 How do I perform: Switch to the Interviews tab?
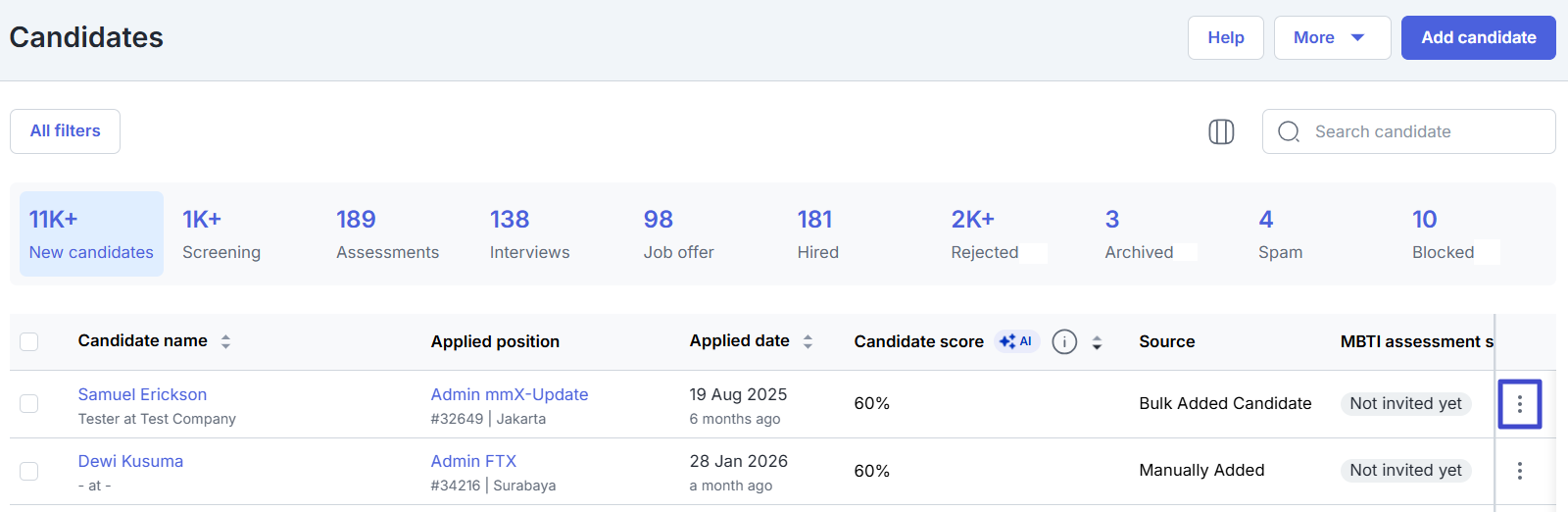pyautogui.click(x=529, y=234)
